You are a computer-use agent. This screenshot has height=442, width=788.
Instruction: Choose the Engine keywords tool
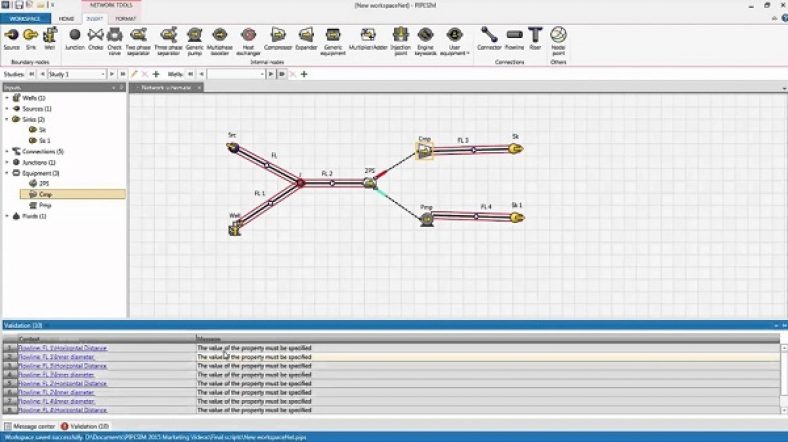(425, 41)
